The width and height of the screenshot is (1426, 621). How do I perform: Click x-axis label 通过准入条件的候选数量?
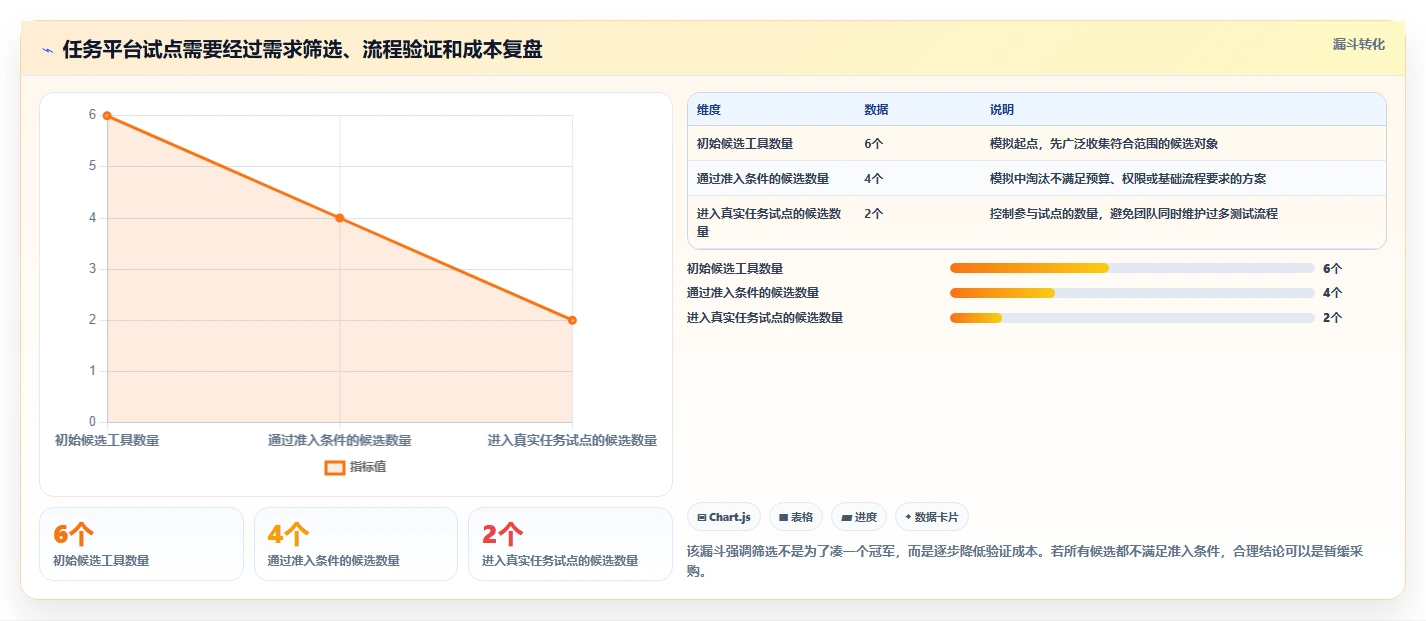(x=340, y=440)
